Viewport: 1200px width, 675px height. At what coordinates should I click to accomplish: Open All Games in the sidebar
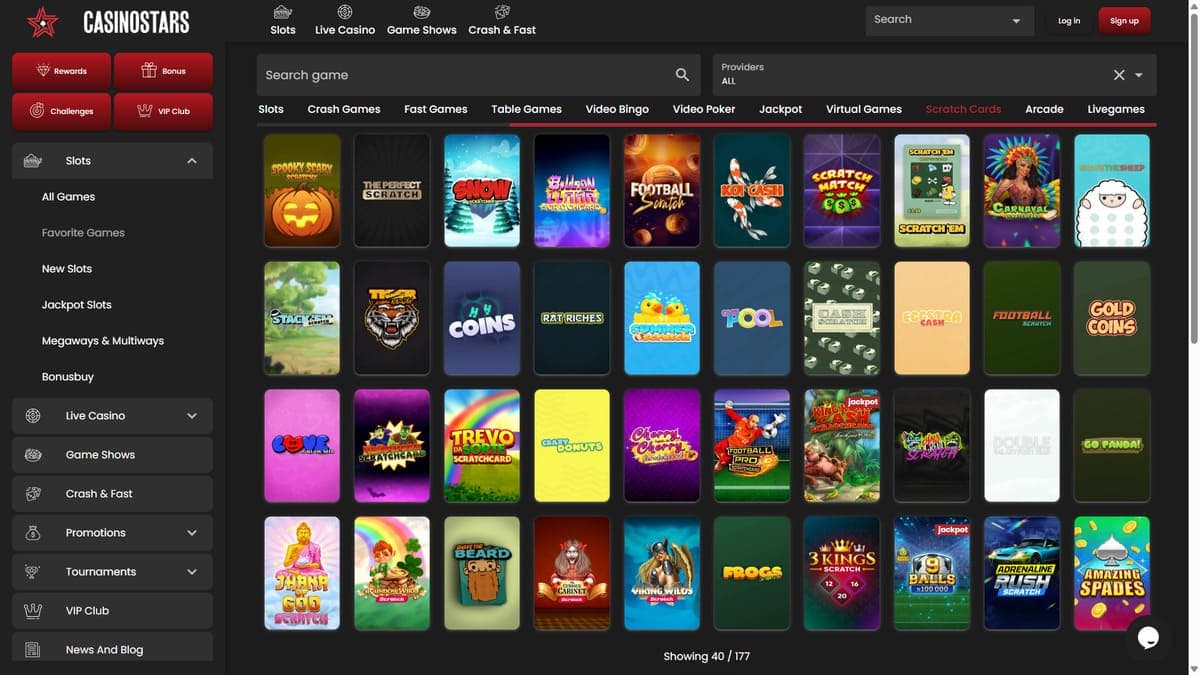tap(68, 197)
